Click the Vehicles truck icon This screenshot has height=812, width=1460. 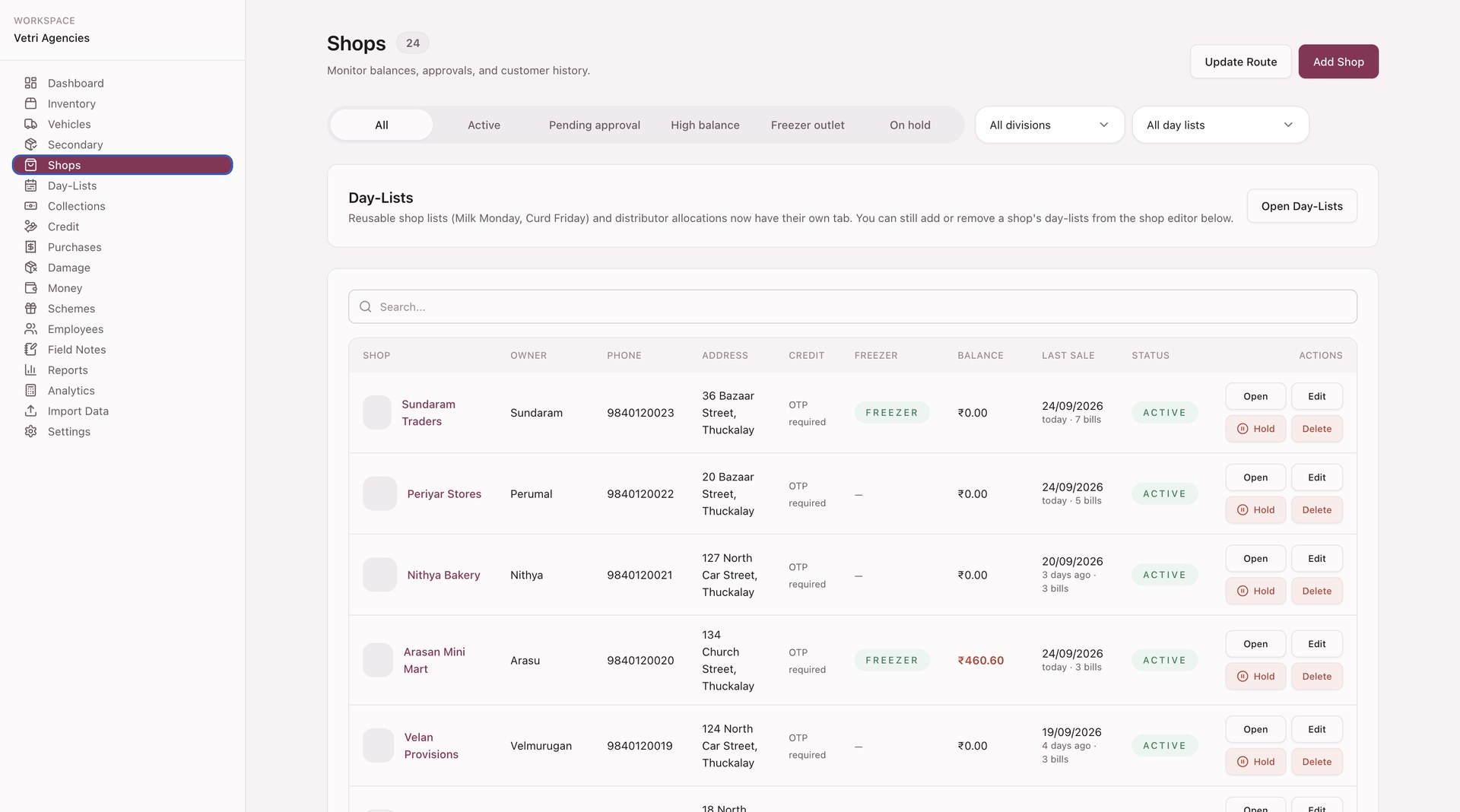(30, 124)
